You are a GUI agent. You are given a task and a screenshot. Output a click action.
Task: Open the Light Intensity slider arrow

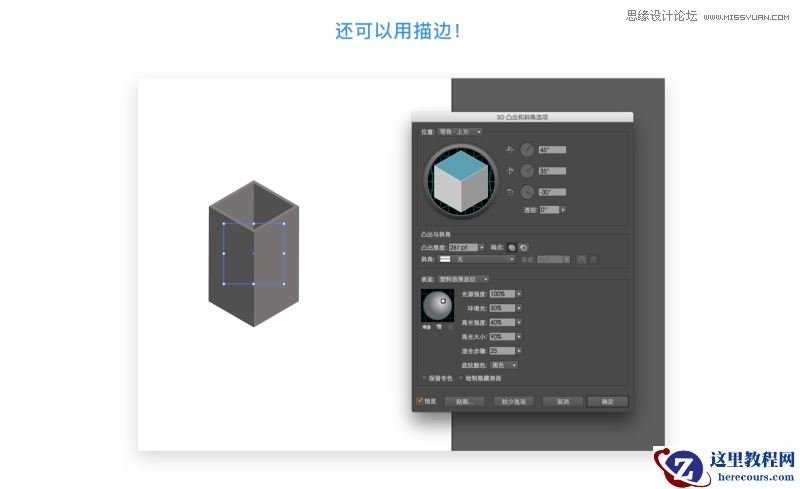pos(519,294)
